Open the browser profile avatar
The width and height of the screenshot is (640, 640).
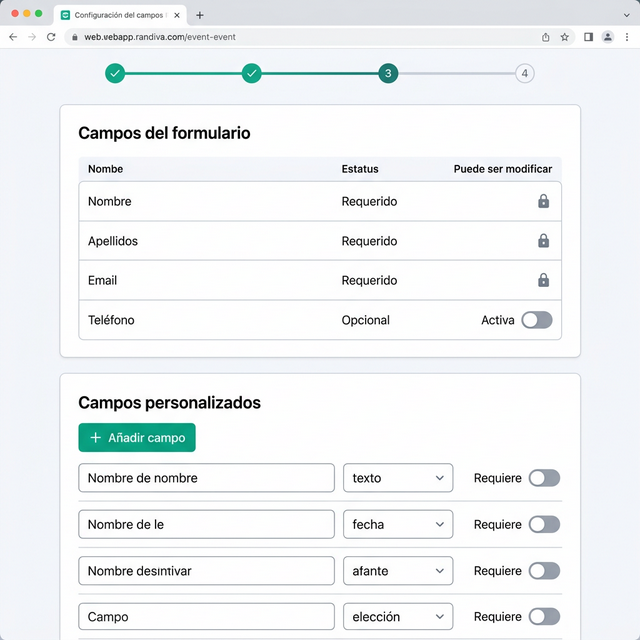(x=608, y=37)
